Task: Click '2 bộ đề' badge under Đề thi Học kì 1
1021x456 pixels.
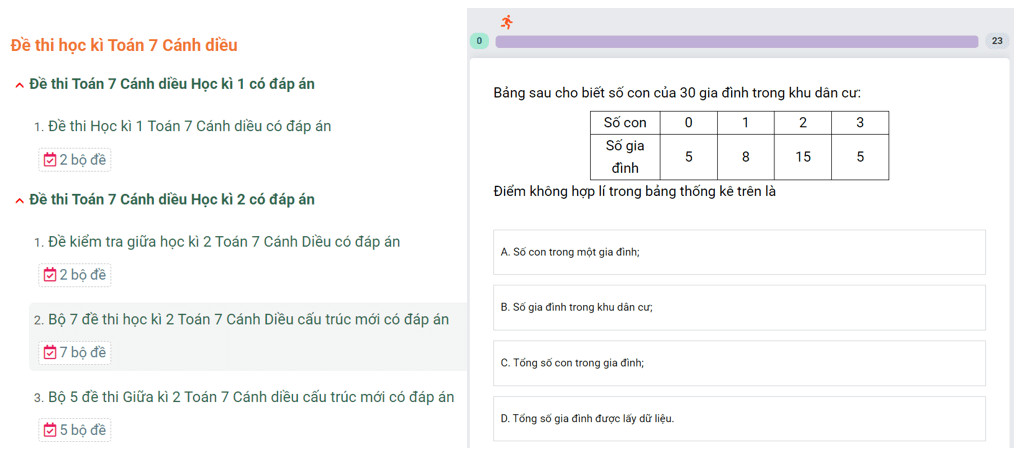Action: [x=75, y=160]
